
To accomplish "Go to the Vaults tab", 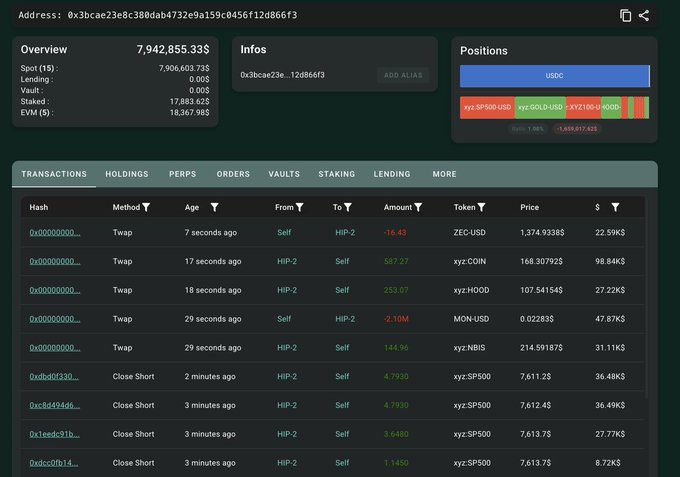I will coord(284,174).
